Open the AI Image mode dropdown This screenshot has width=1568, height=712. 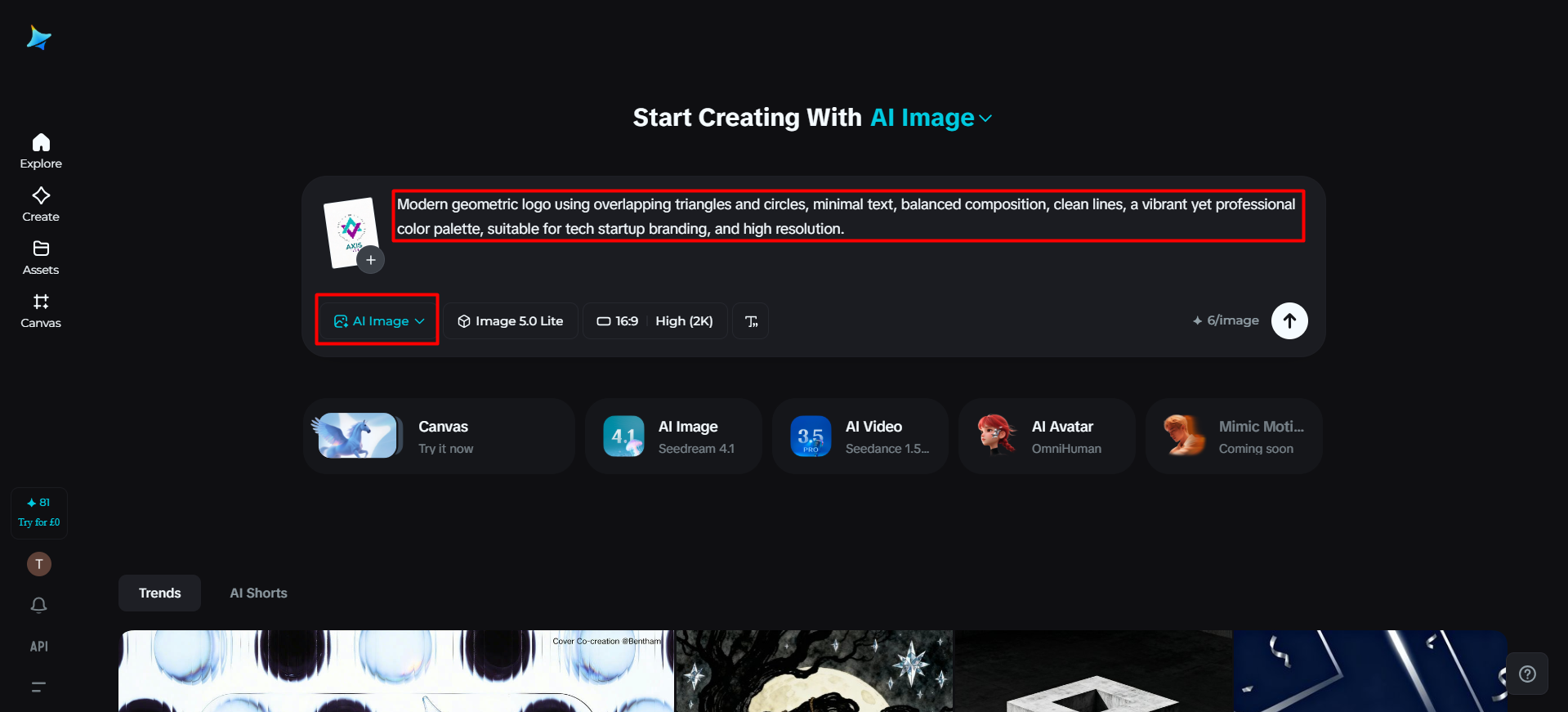[x=379, y=321]
